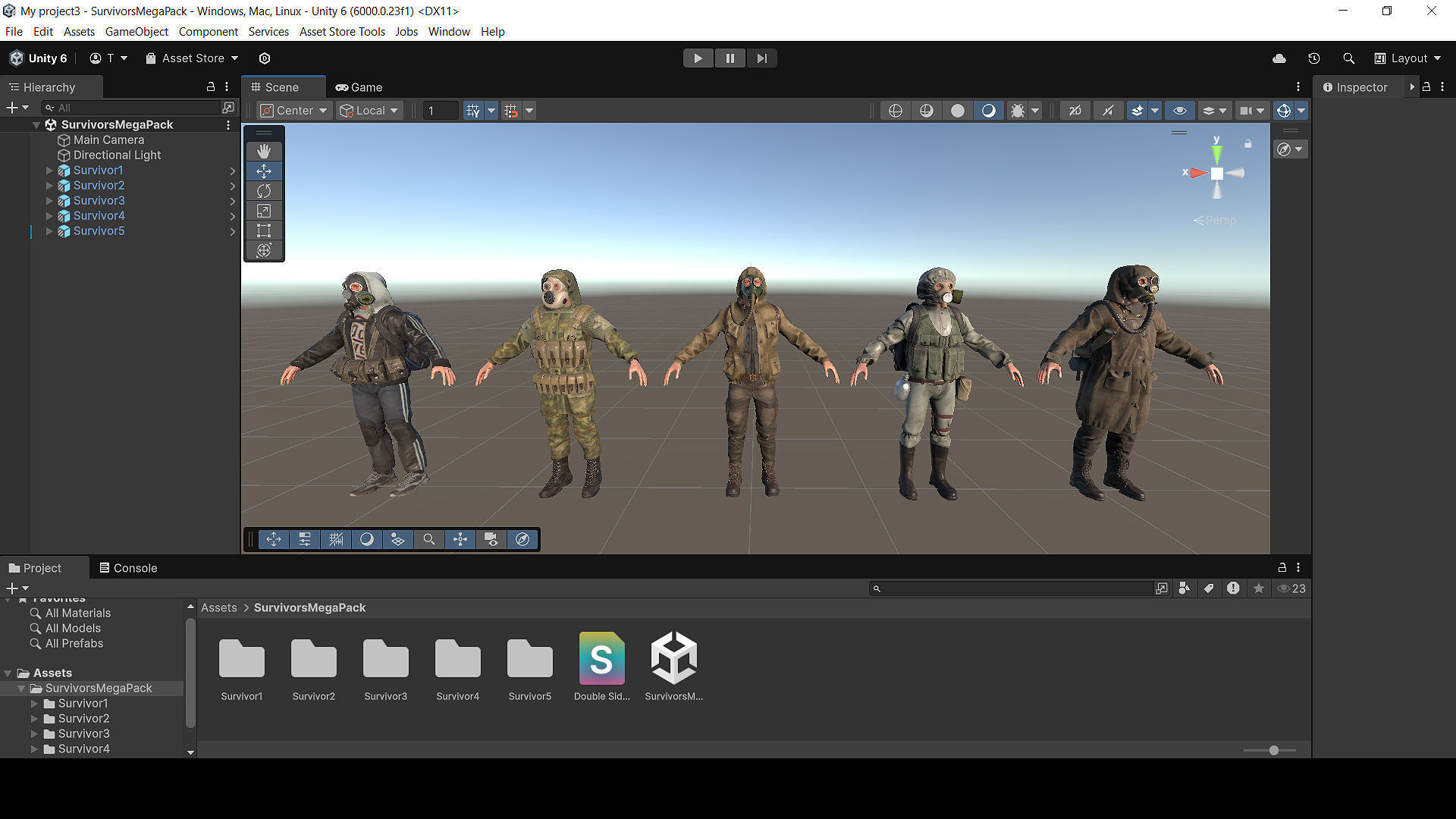This screenshot has width=1456, height=819.
Task: Toggle 2D view mode
Action: point(1075,111)
